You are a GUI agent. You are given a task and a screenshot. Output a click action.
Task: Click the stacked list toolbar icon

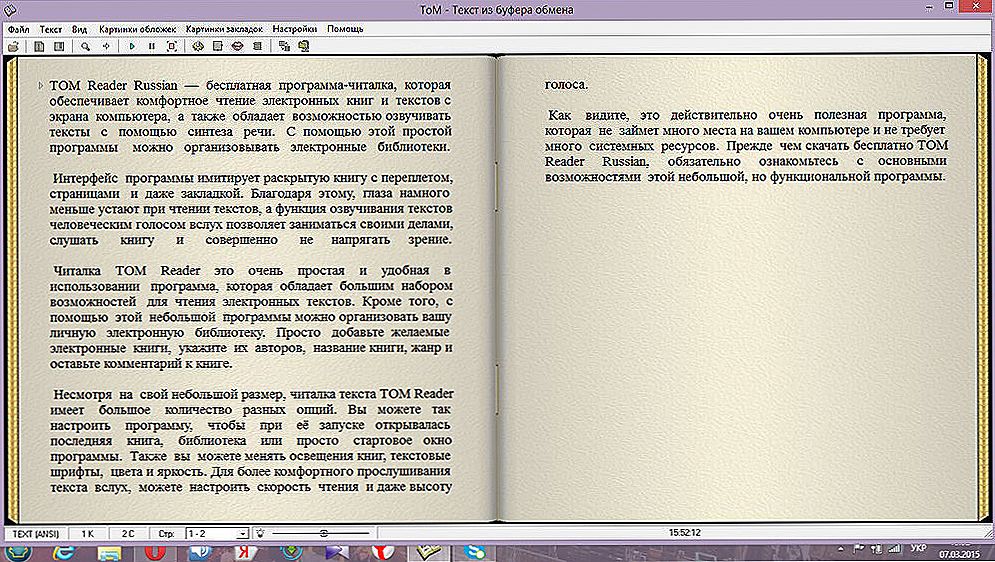point(257,46)
